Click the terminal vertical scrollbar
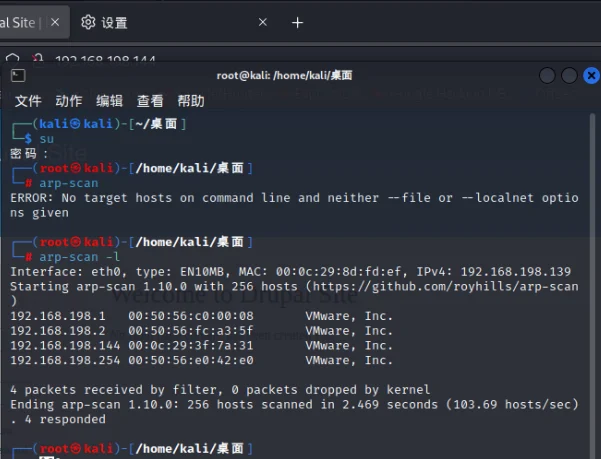The image size is (601, 459). tap(592, 284)
